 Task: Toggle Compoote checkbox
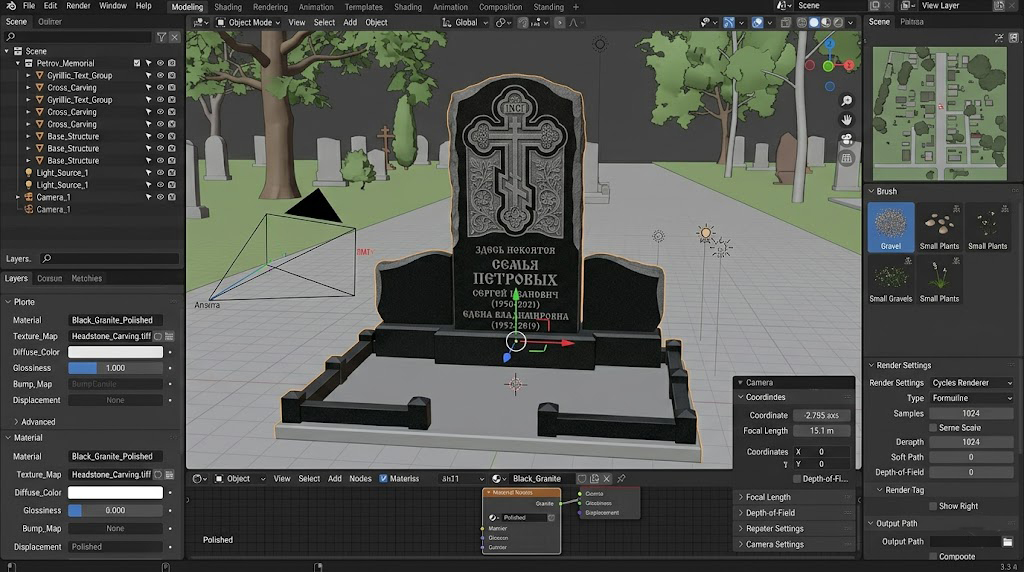pyautogui.click(x=933, y=556)
